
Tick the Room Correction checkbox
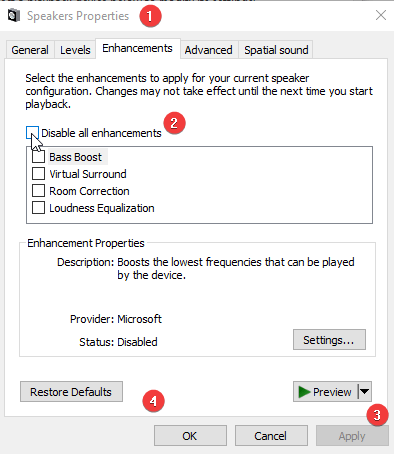coord(38,191)
